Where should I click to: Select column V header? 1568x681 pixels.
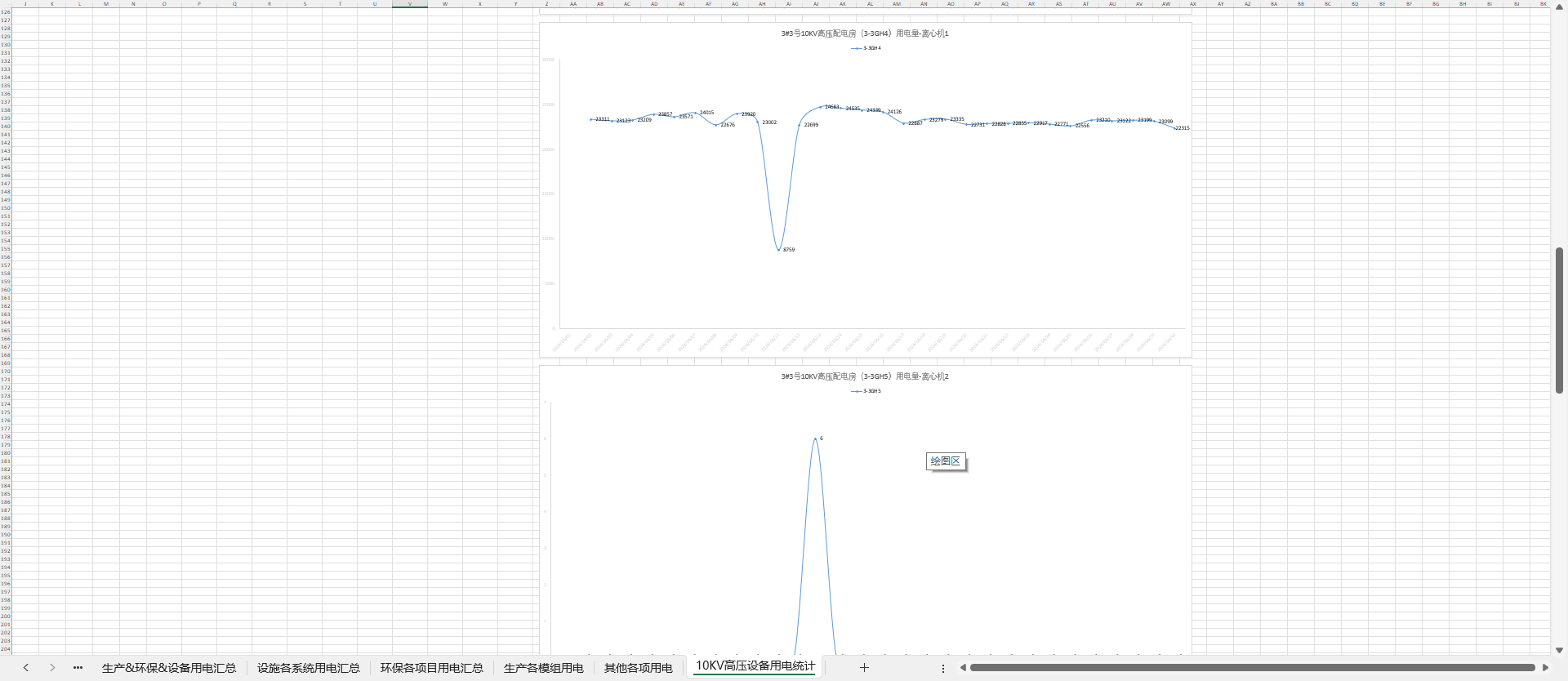(410, 4)
